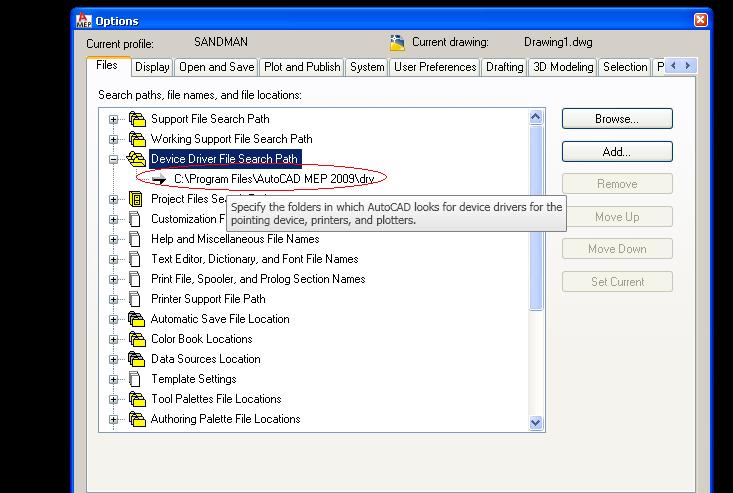Open the 3D Modeling tab
This screenshot has height=493, width=733.
tap(563, 67)
